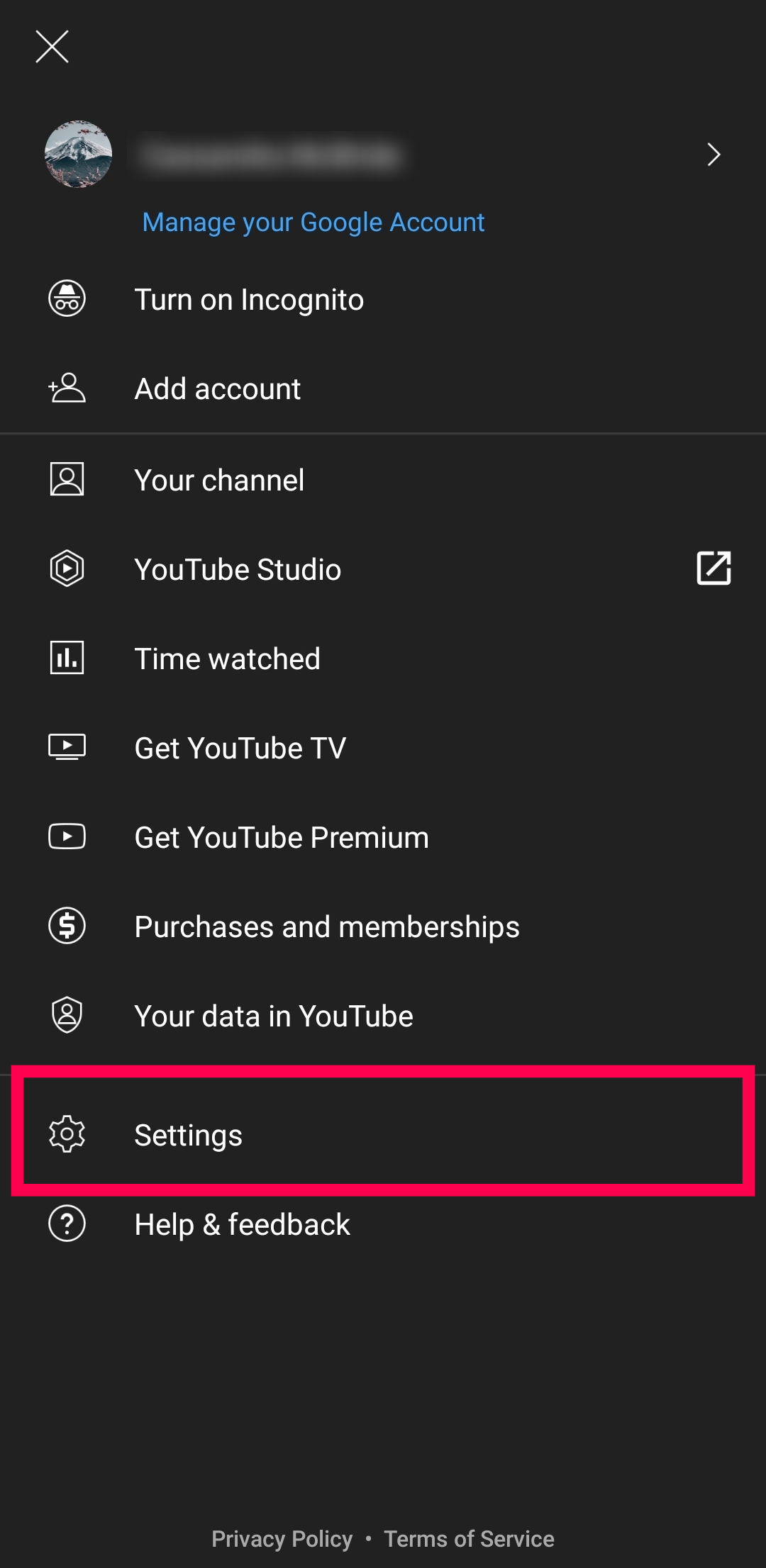Tap the profile avatar picture
This screenshot has width=766, height=1568.
pos(78,155)
